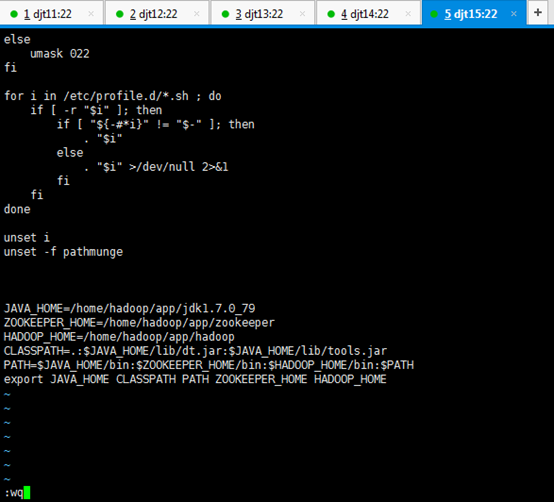Close the djt12:22 session tab

(196, 14)
